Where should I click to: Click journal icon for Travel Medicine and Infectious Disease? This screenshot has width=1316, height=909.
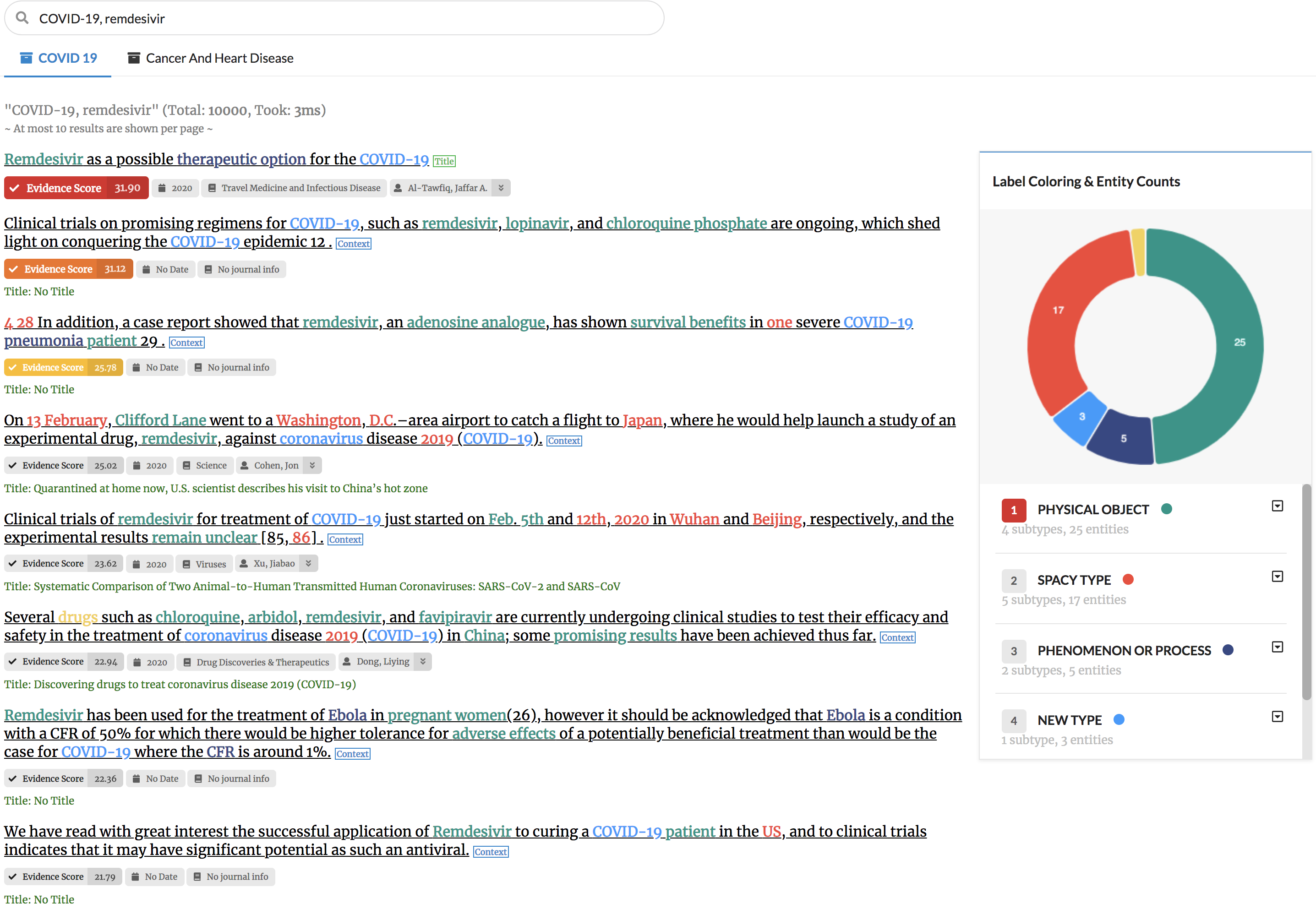coord(212,189)
